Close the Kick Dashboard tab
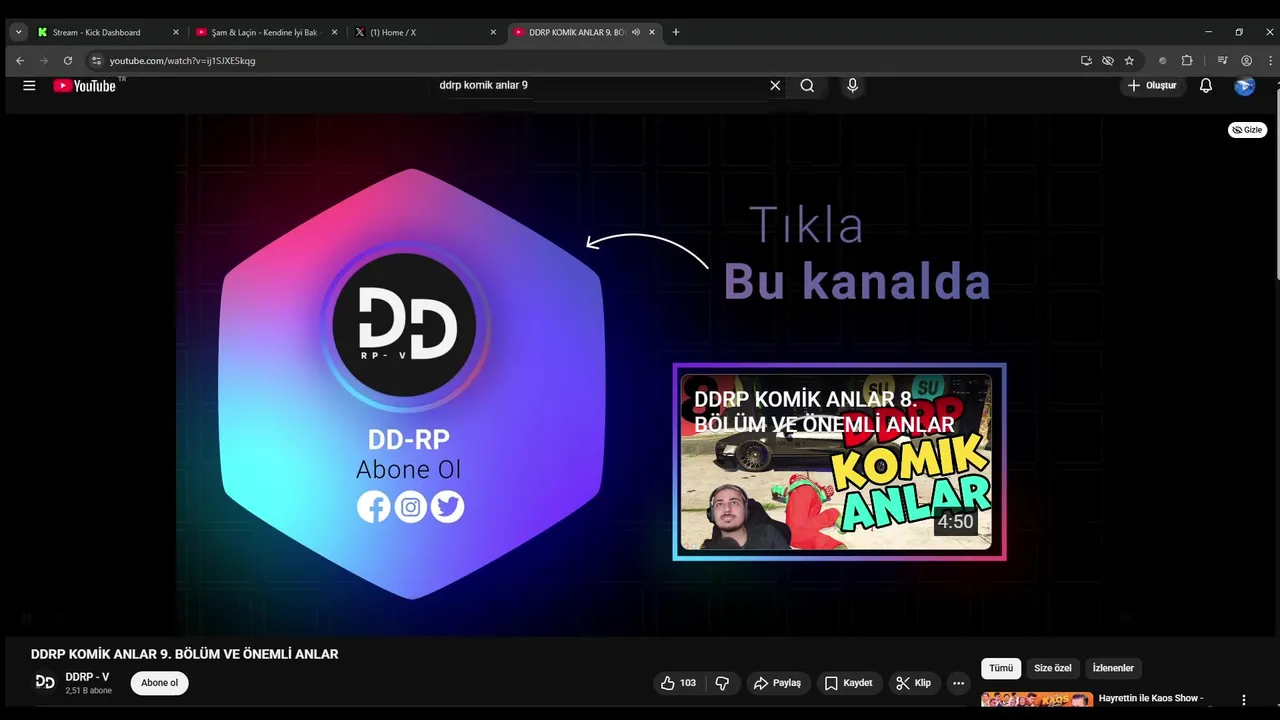 coord(175,32)
